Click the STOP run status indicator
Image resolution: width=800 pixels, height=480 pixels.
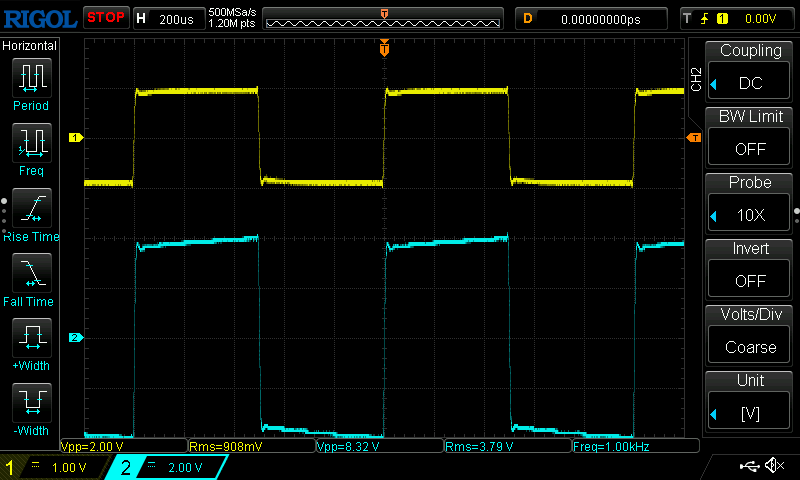pyautogui.click(x=106, y=18)
